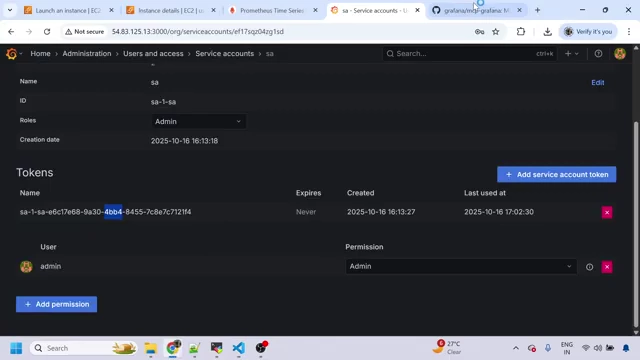Click the browser address bar URL

198,31
